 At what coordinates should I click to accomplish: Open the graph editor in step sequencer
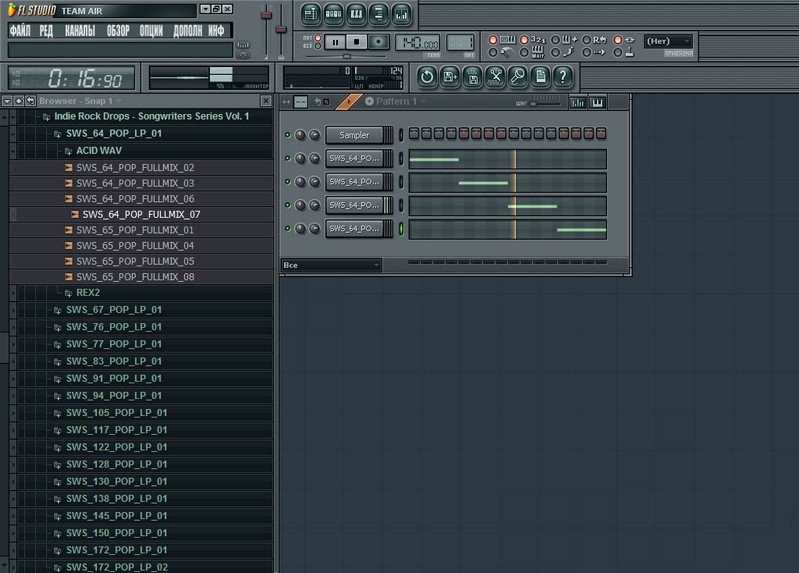point(578,102)
